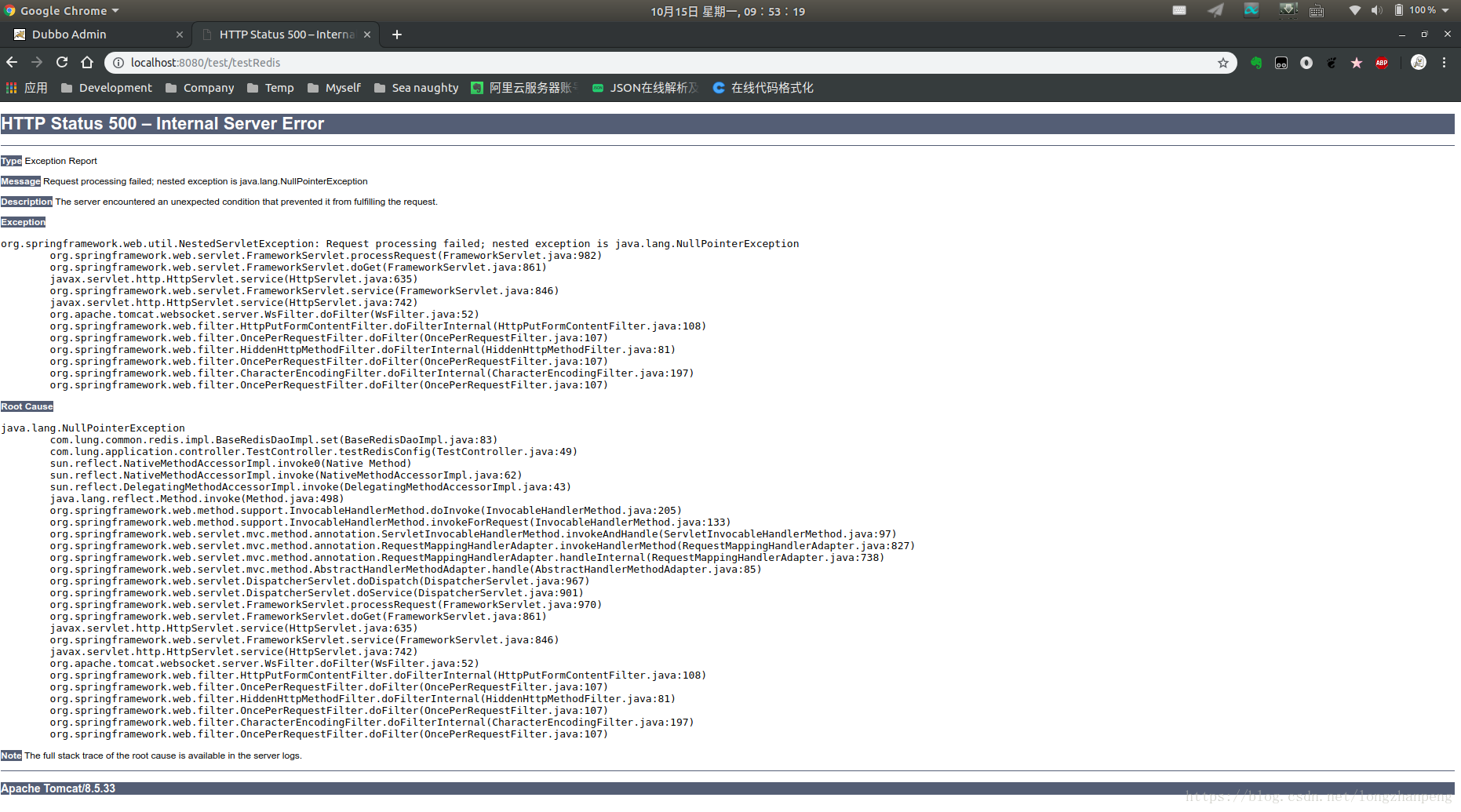This screenshot has width=1461, height=812.
Task: Bookmark this page with star icon
Action: pyautogui.click(x=1222, y=63)
